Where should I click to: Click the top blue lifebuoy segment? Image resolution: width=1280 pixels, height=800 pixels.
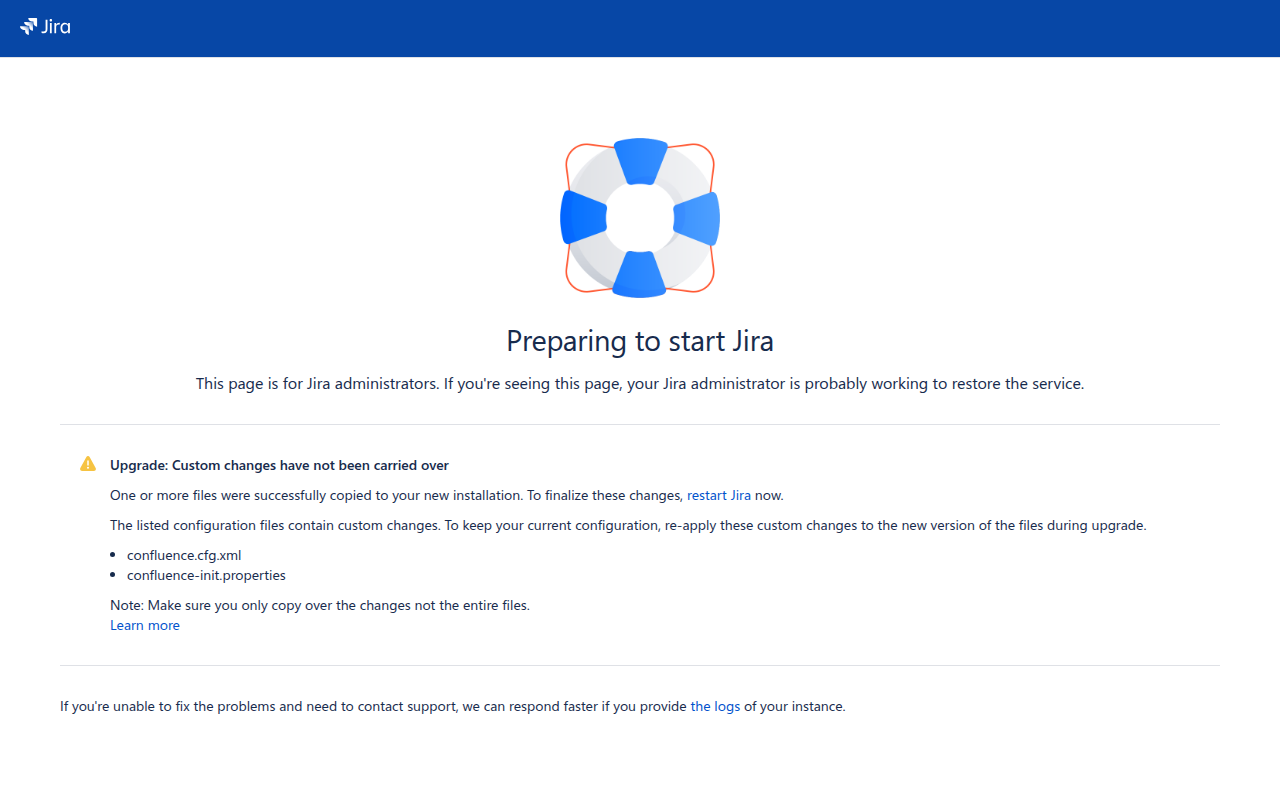640,161
